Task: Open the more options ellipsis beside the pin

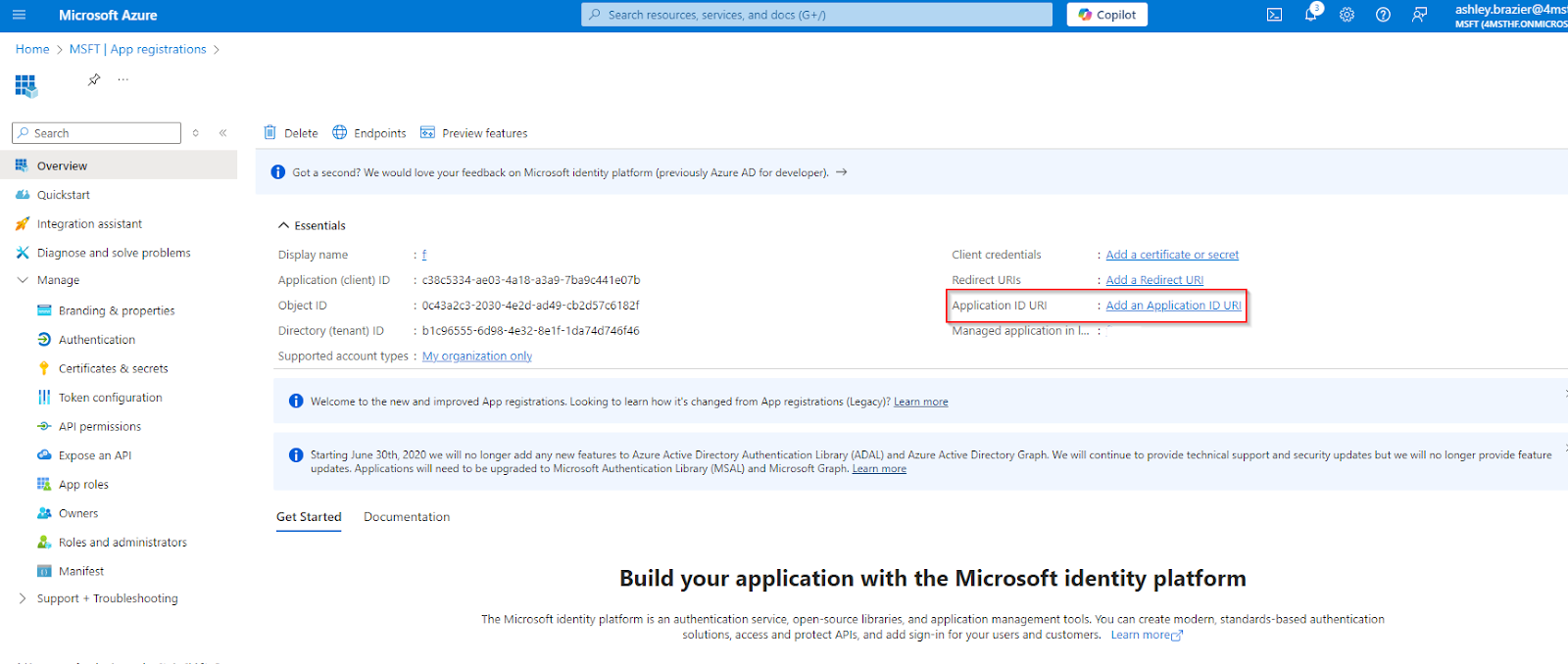Action: tap(122, 79)
